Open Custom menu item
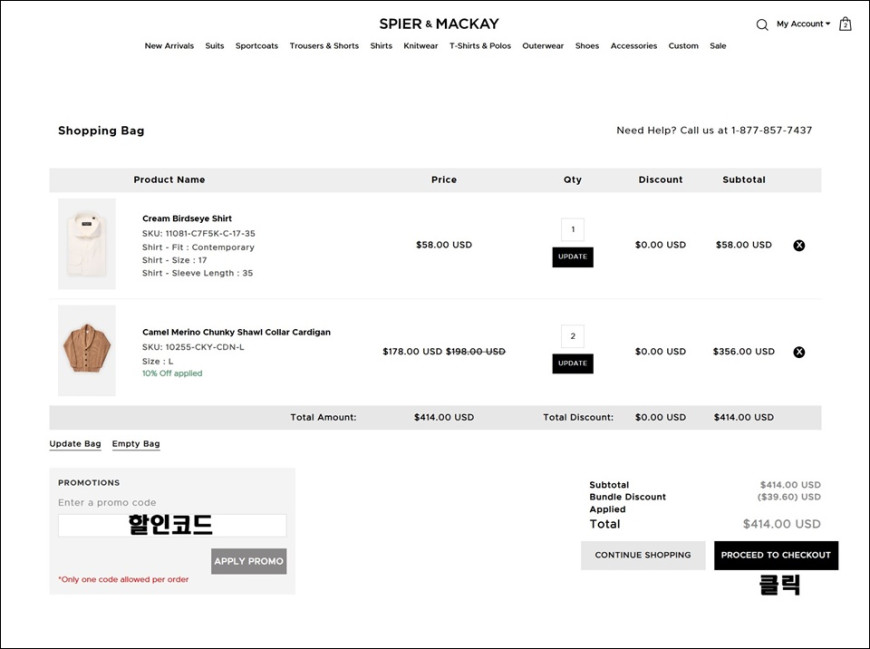 tap(683, 46)
